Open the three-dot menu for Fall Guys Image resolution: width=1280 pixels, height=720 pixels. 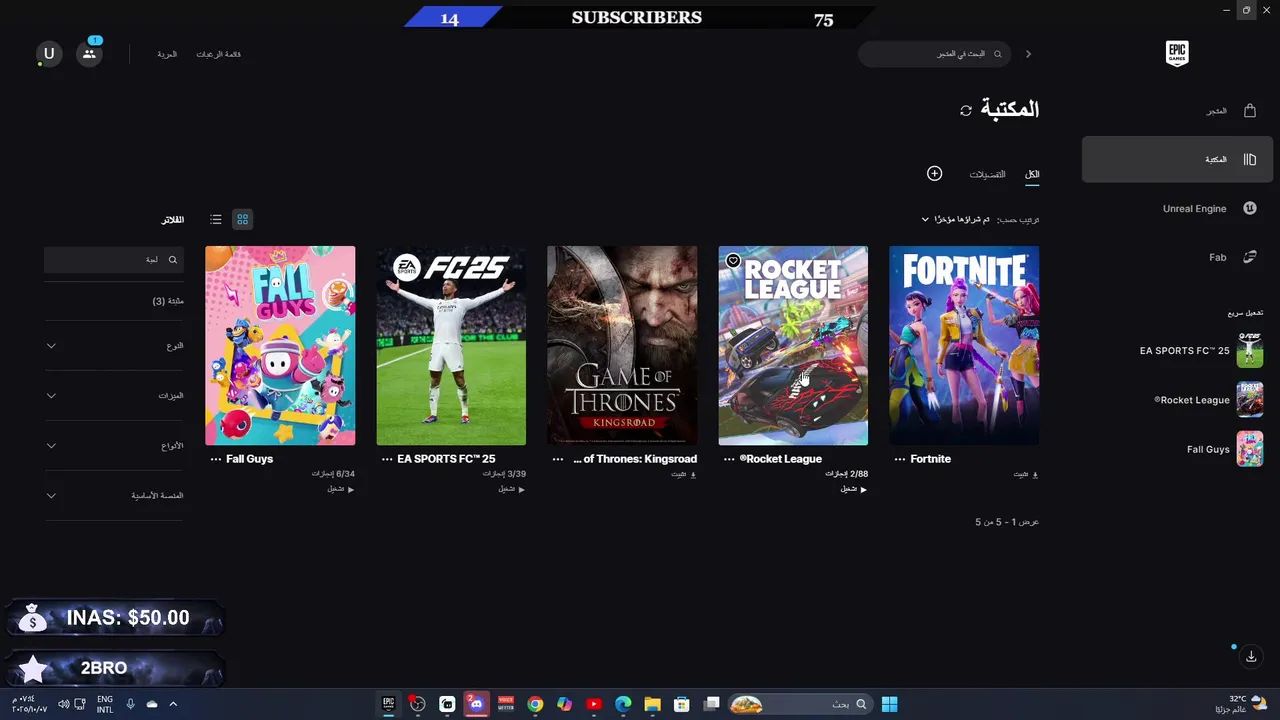[x=216, y=459]
